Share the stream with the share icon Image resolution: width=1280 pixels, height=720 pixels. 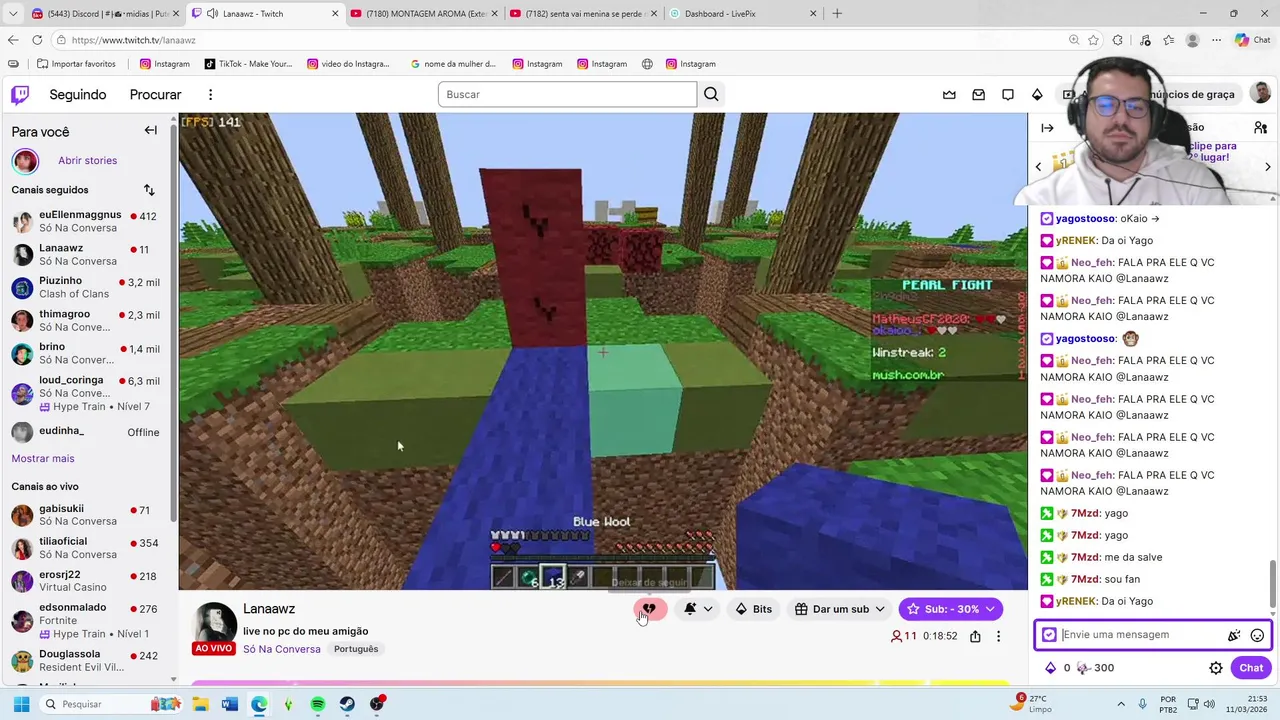coord(975,636)
